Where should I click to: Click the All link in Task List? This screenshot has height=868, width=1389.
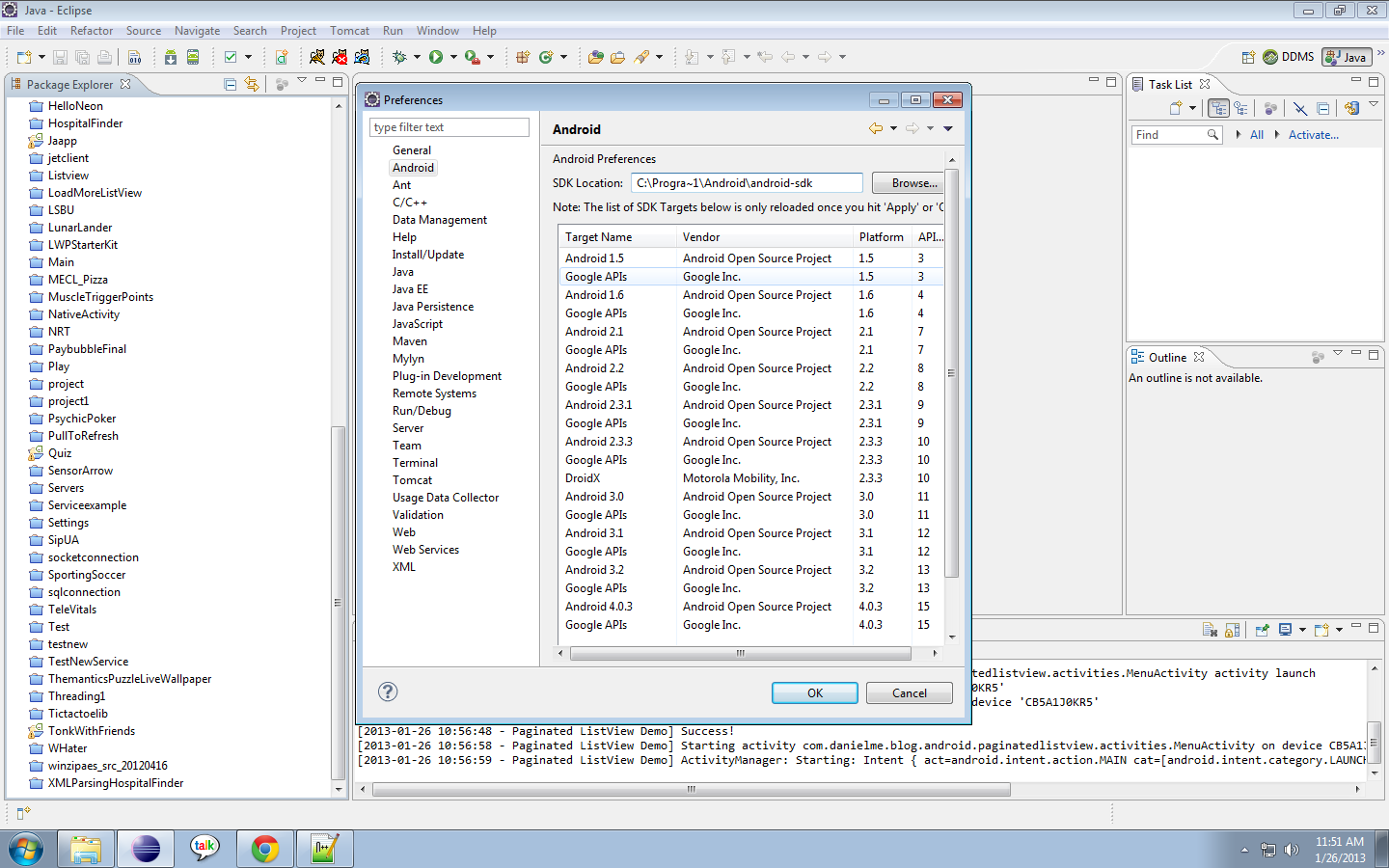coord(1257,135)
